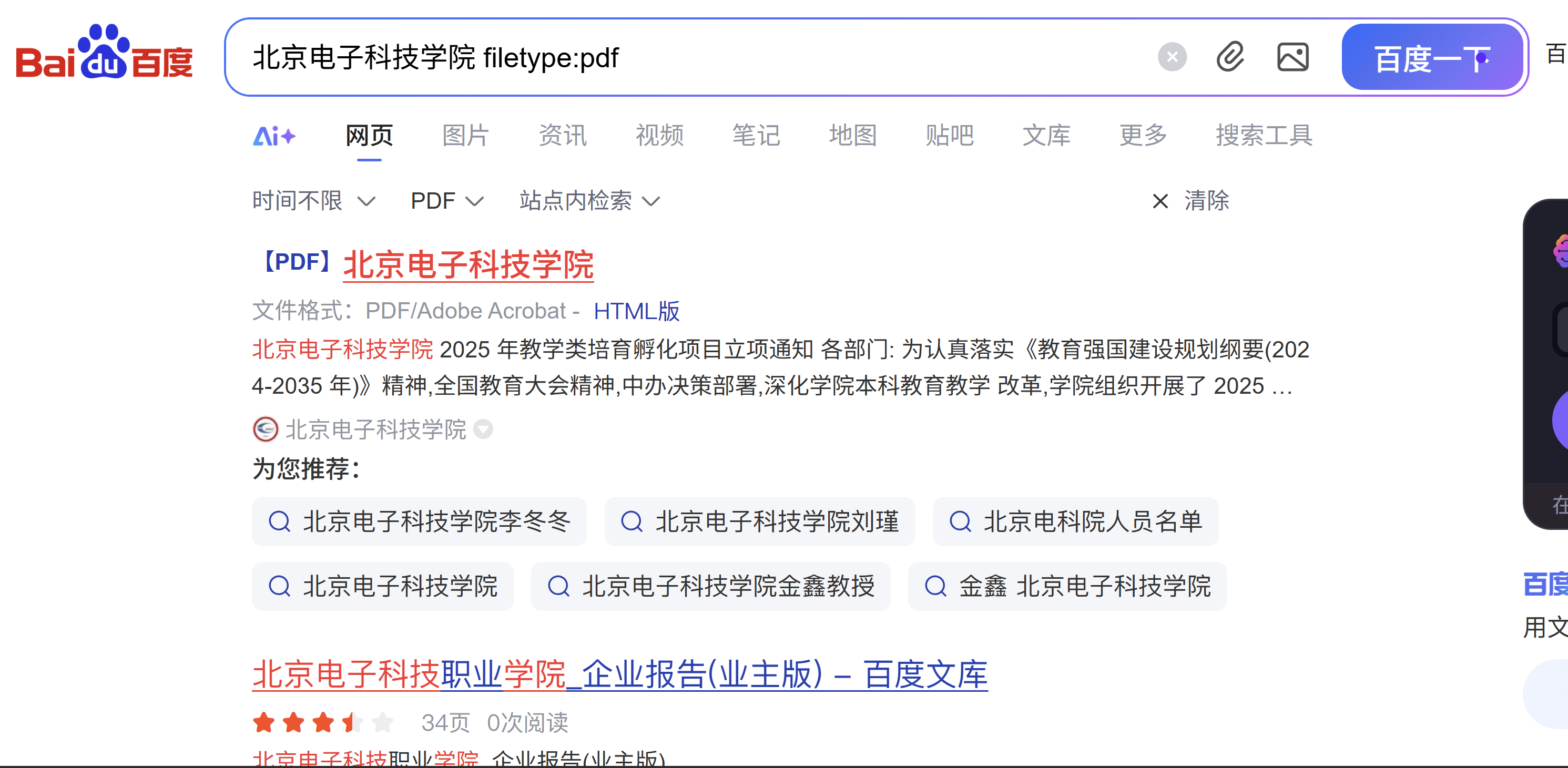
Task: Select the 北京电科院人员名单 suggested search
Action: click(x=1075, y=521)
